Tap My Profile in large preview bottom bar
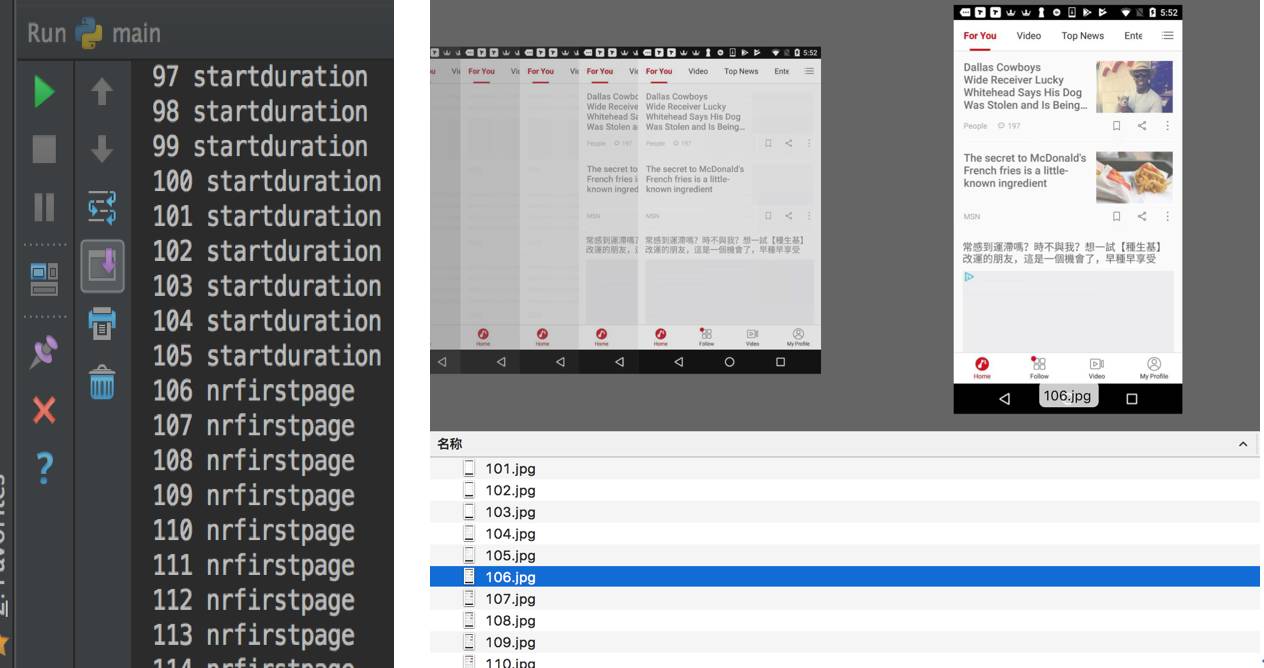Viewport: 1264px width, 668px height. pos(1153,368)
